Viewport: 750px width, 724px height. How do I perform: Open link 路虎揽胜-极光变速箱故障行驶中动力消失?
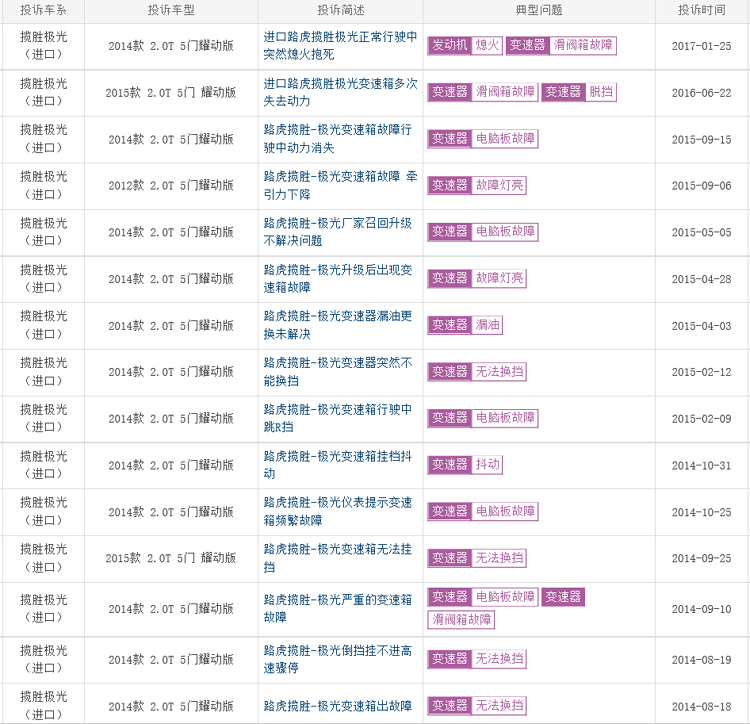pos(338,139)
